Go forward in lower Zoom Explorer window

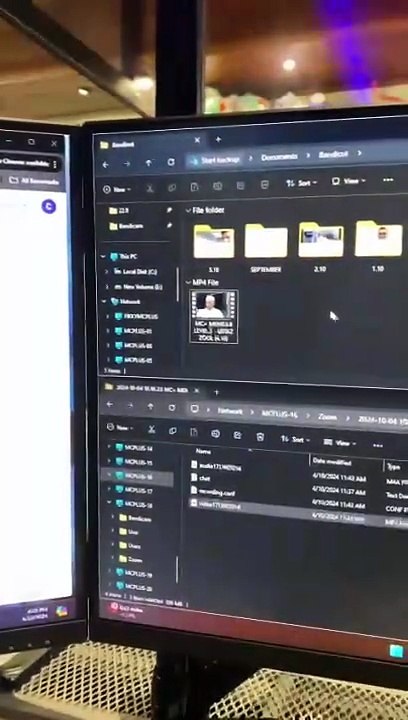(130, 405)
